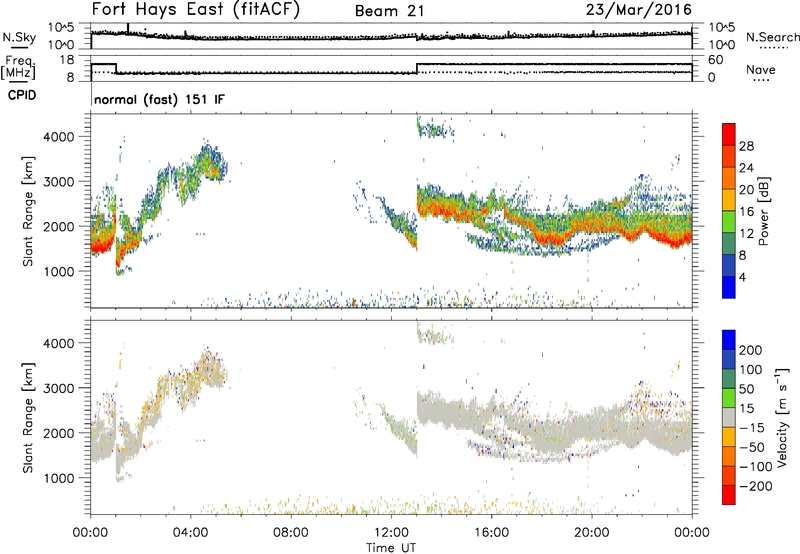The height and width of the screenshot is (554, 800).
Task: Click the "Fort Hays East (fitACF)" plot title
Action: (x=196, y=9)
